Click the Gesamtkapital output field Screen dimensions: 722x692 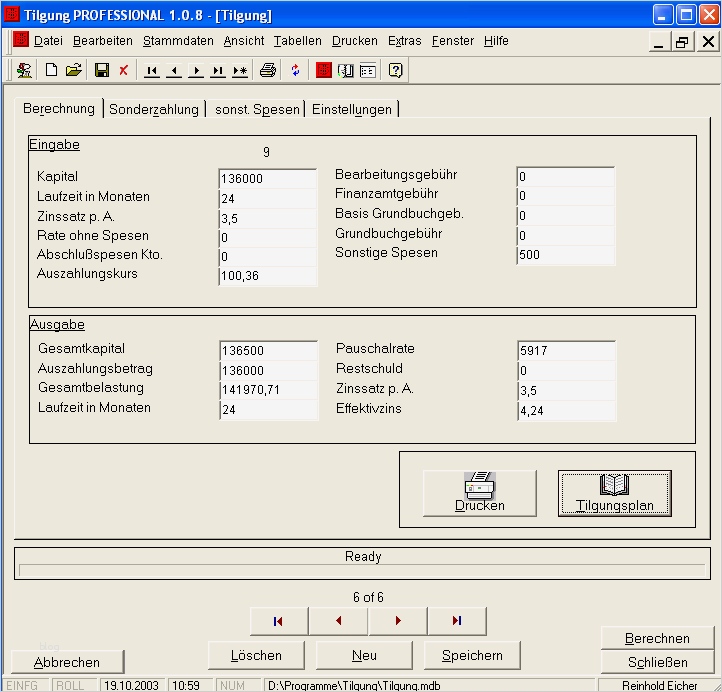[x=269, y=350]
